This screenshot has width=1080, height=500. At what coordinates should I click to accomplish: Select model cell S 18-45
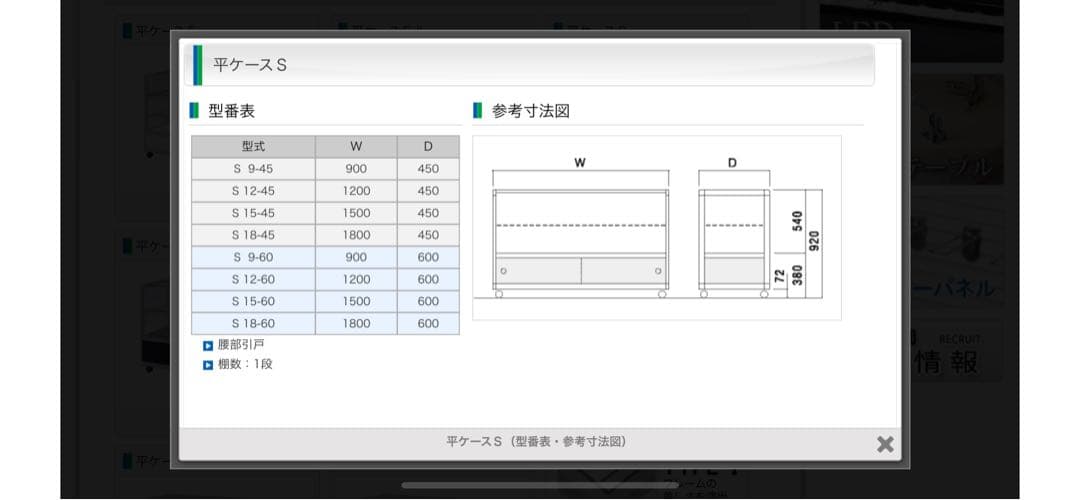[253, 235]
